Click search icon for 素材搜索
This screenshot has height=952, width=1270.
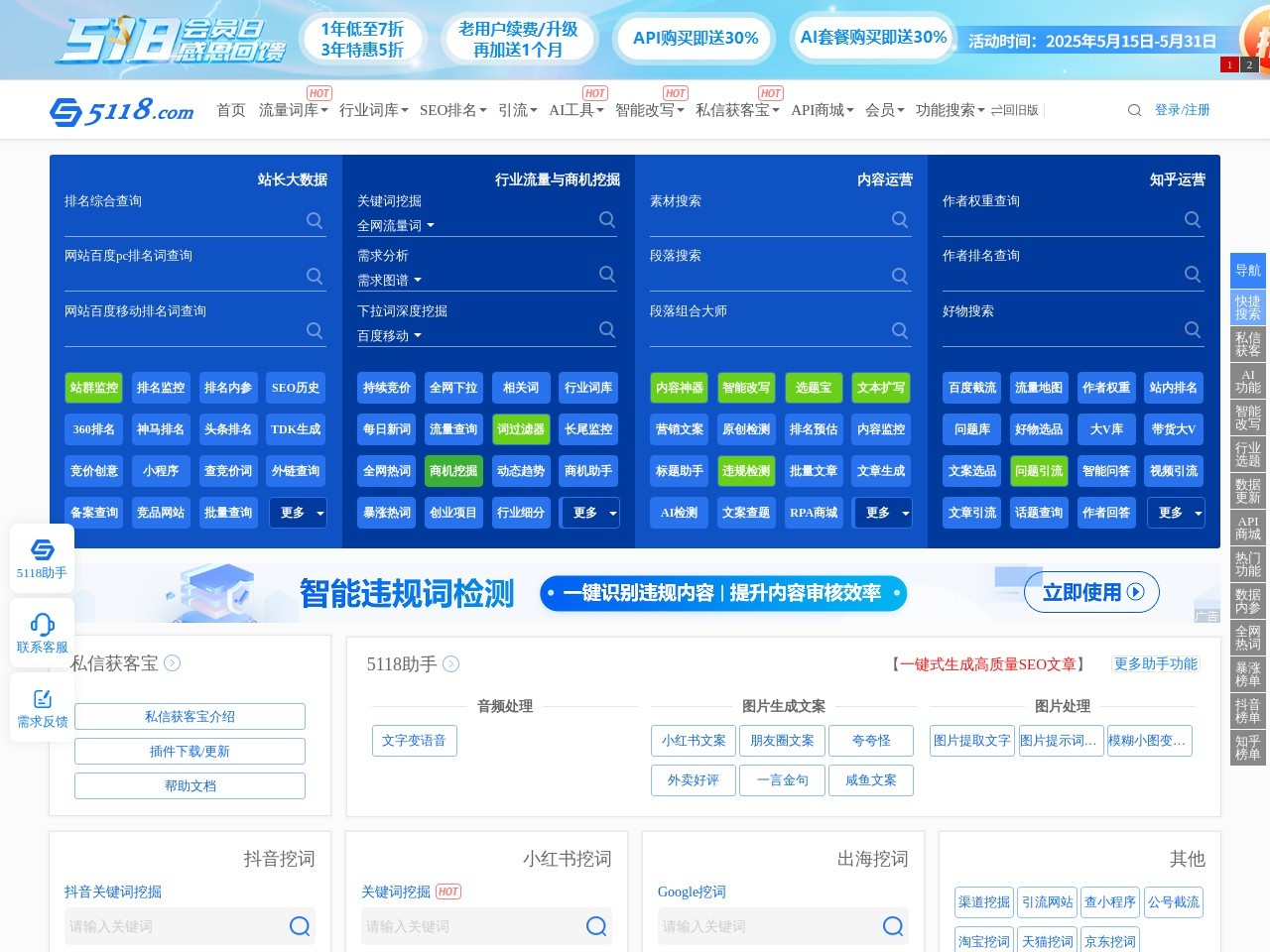900,219
